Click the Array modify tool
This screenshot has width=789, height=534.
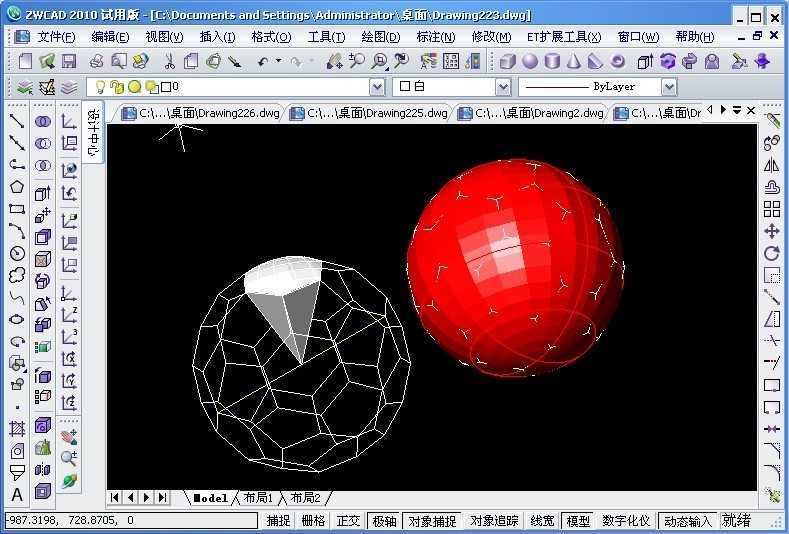[x=771, y=209]
